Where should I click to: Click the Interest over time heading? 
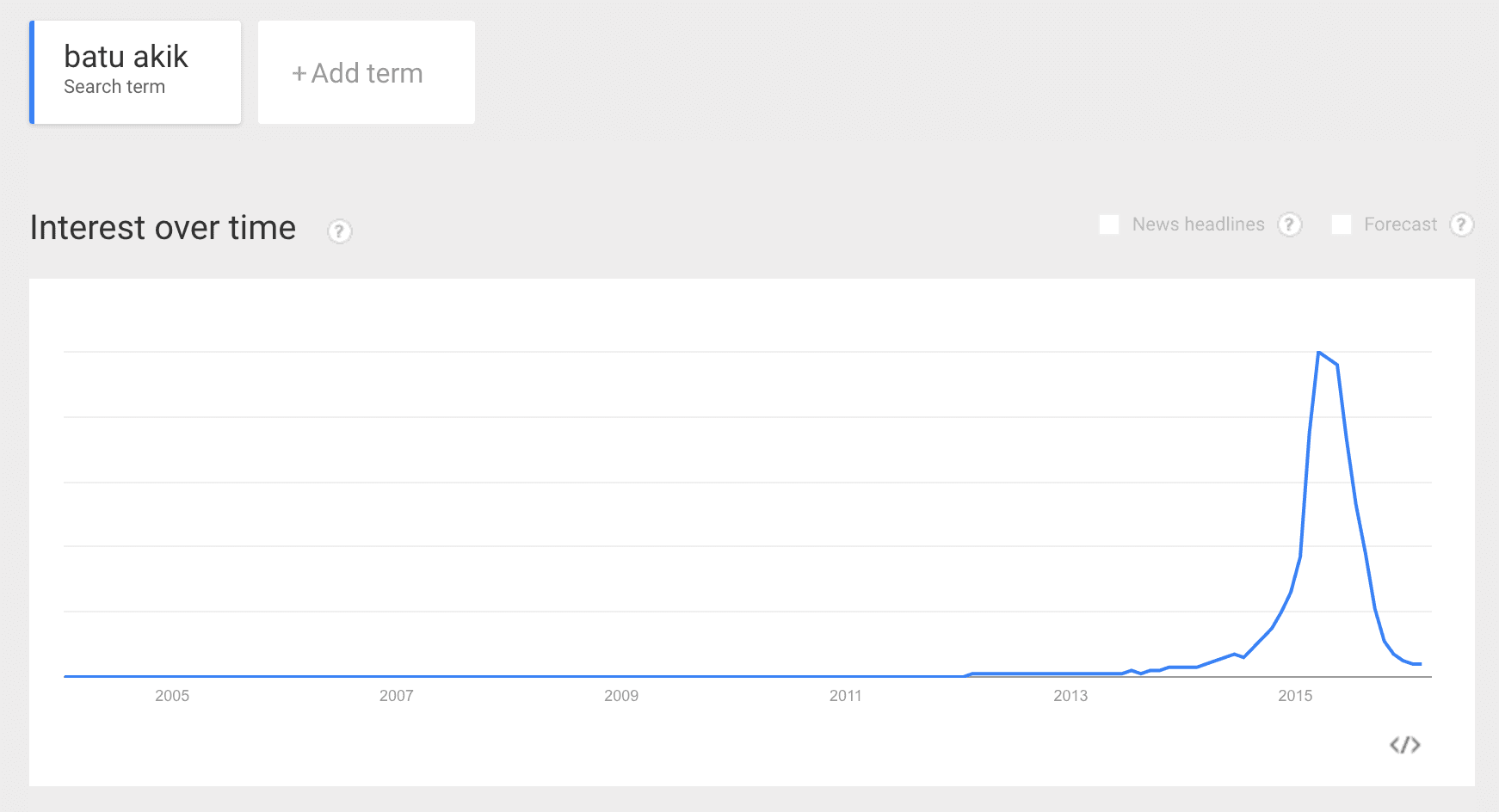pos(163,228)
